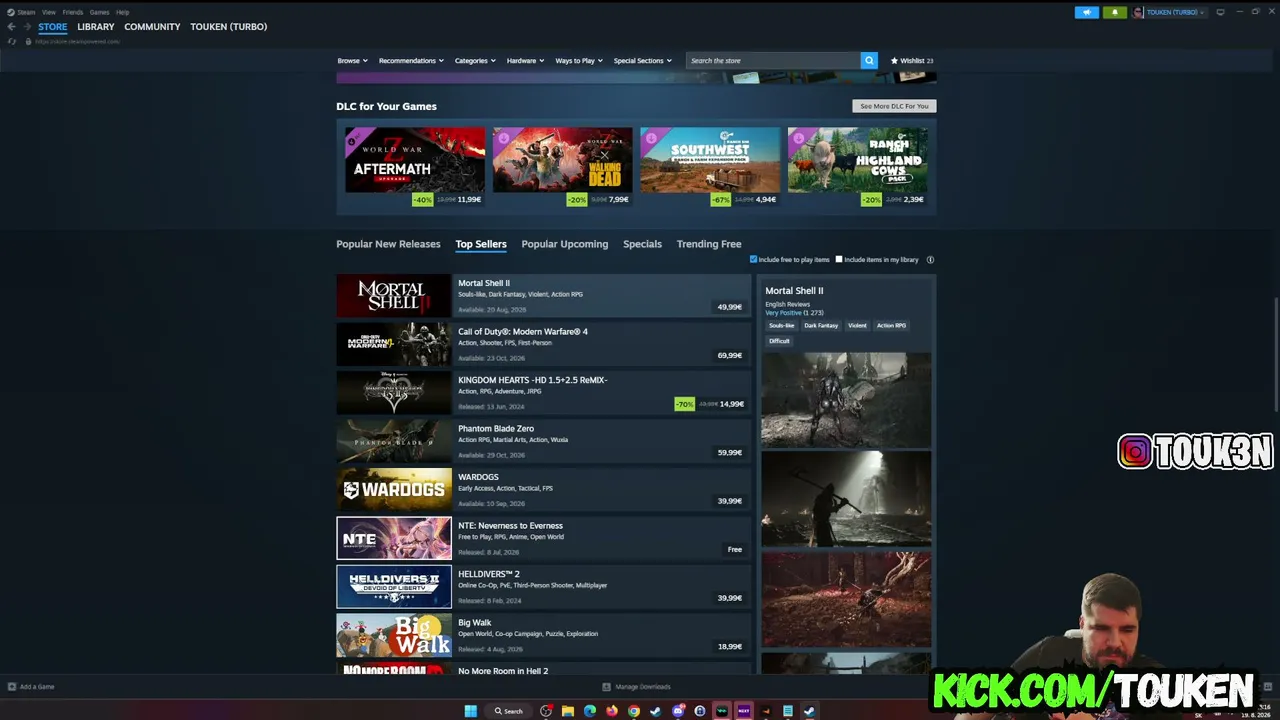Open the Hardware dropdown
The image size is (1280, 720).
525,61
